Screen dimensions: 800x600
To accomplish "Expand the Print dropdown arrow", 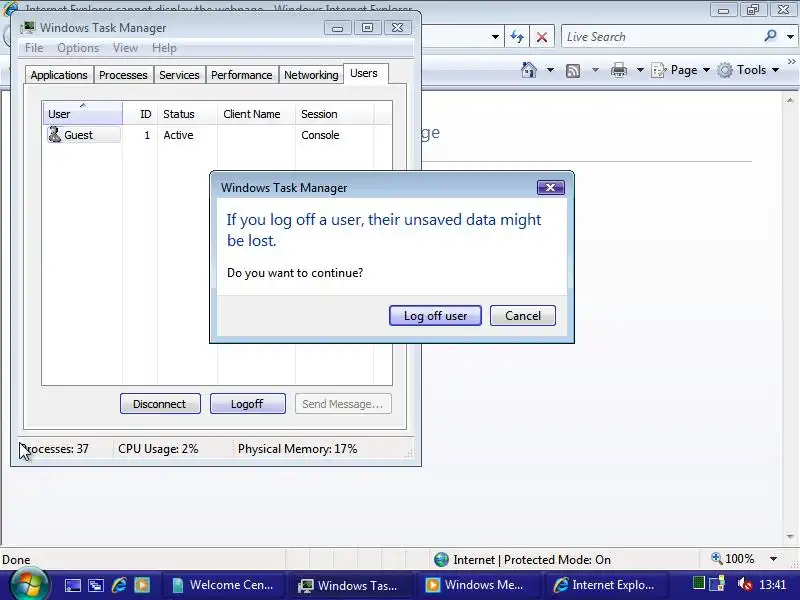I will [x=640, y=70].
